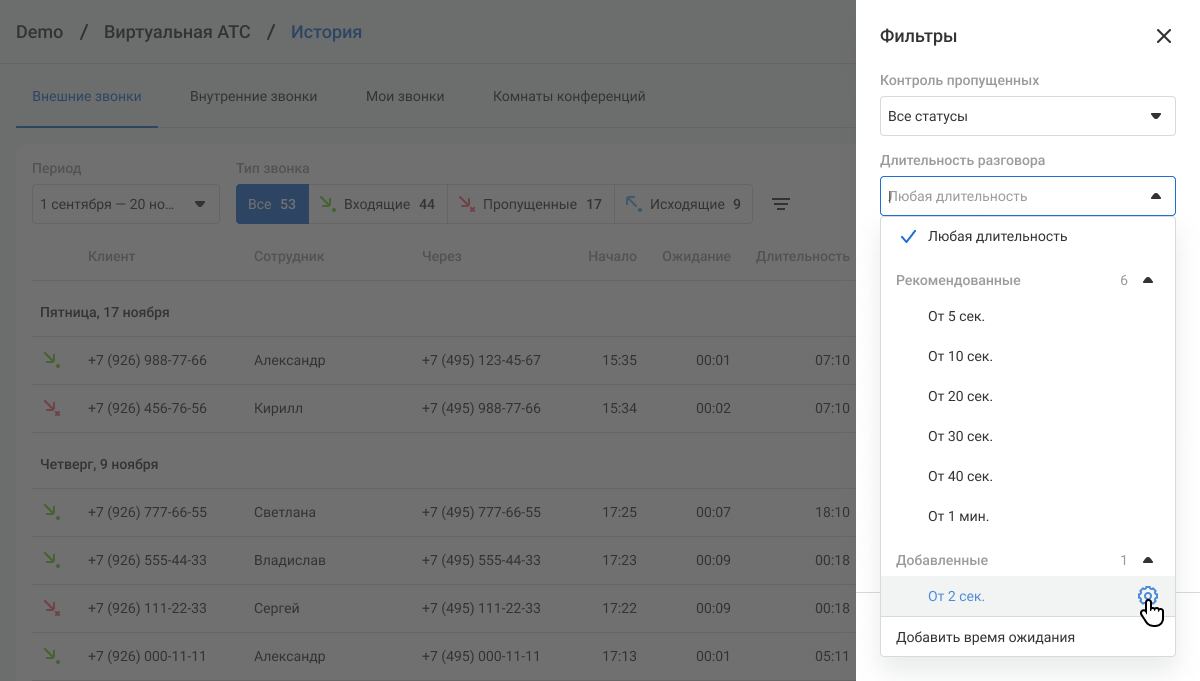The width and height of the screenshot is (1200, 681).
Task: Click employee Сергей in the table
Action: click(x=277, y=608)
